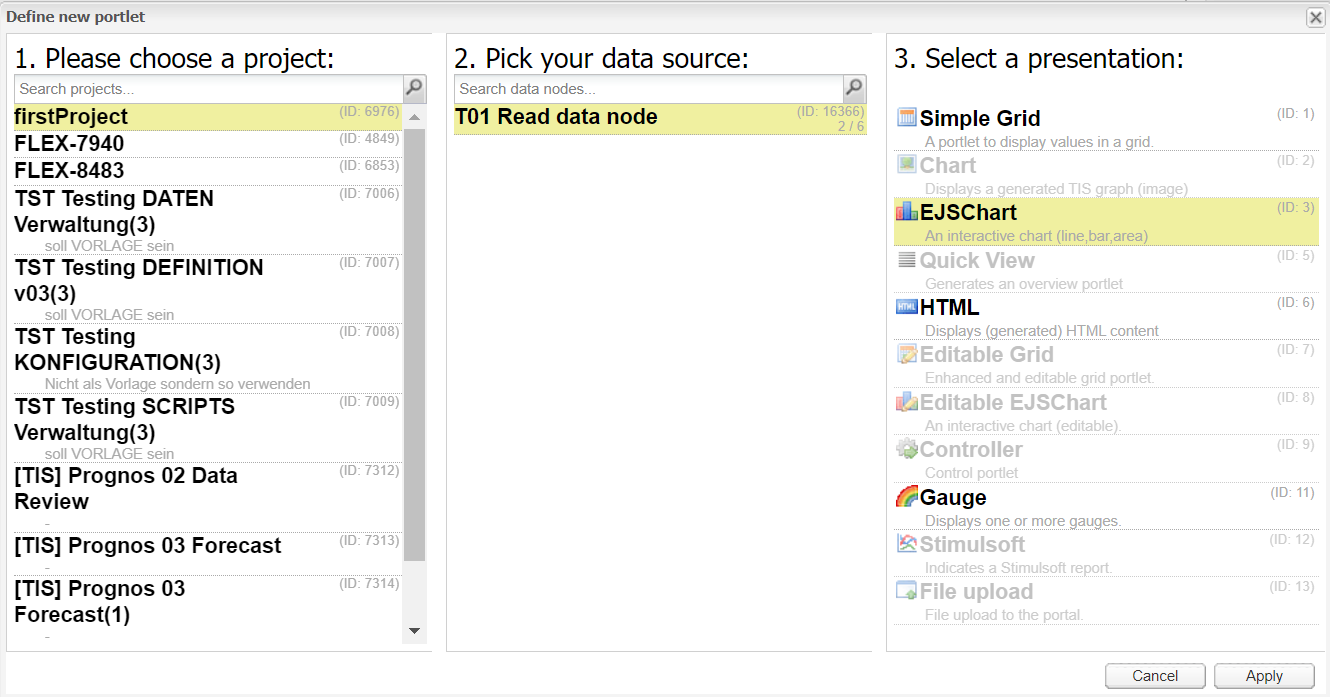This screenshot has width=1330, height=697.
Task: Click the Stimulsoft presentation label
Action: point(973,544)
